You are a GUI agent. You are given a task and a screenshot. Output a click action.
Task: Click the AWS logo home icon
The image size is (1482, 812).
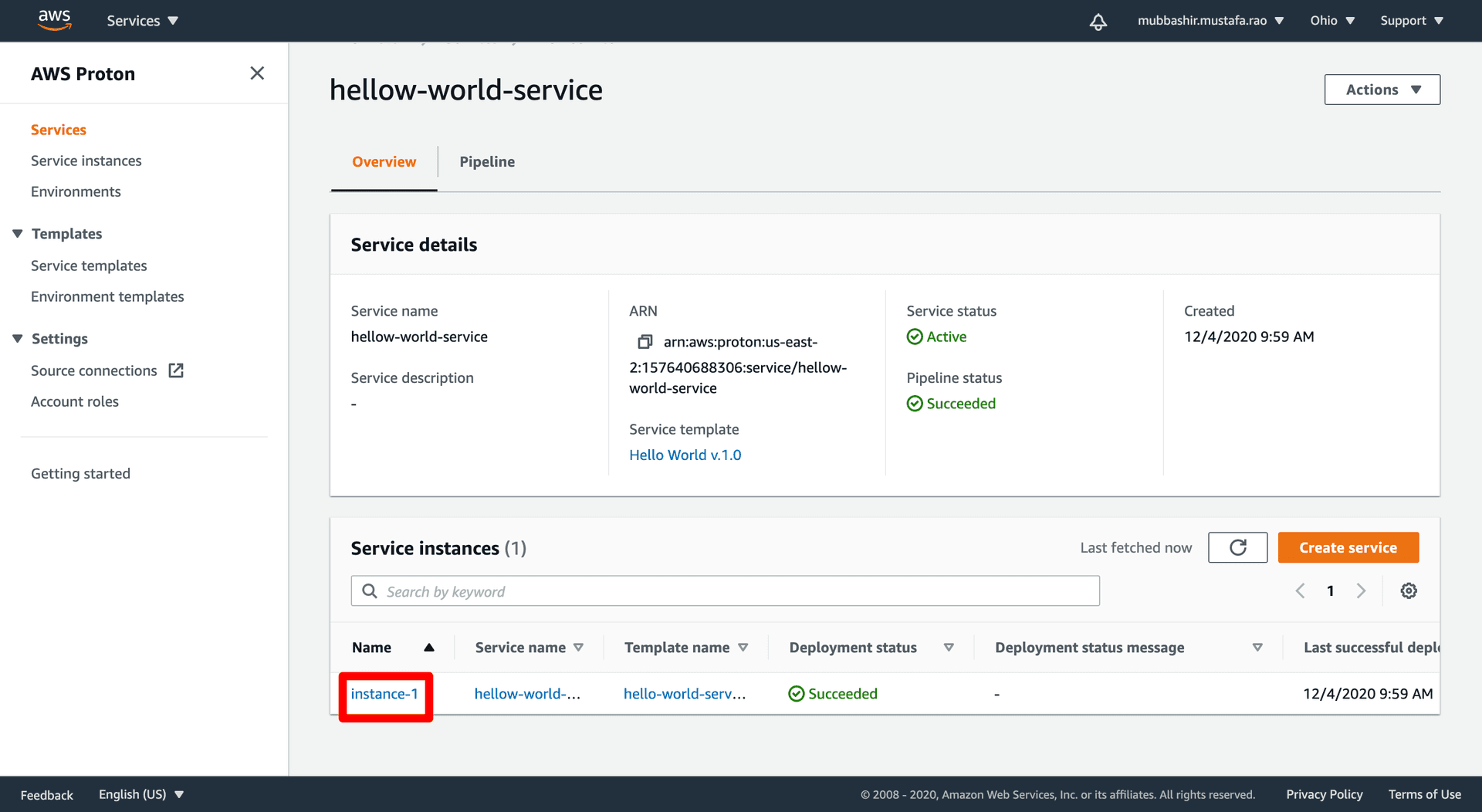point(55,20)
